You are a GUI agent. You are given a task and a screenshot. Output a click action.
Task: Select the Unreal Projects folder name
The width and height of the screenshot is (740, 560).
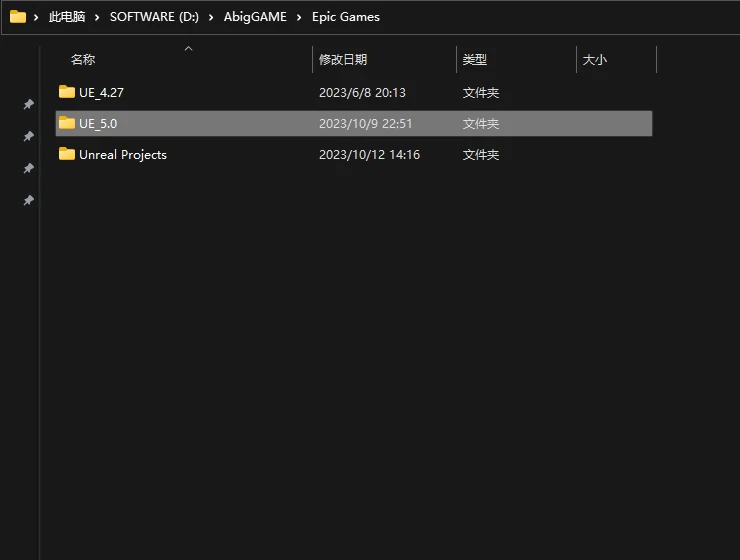(x=123, y=155)
